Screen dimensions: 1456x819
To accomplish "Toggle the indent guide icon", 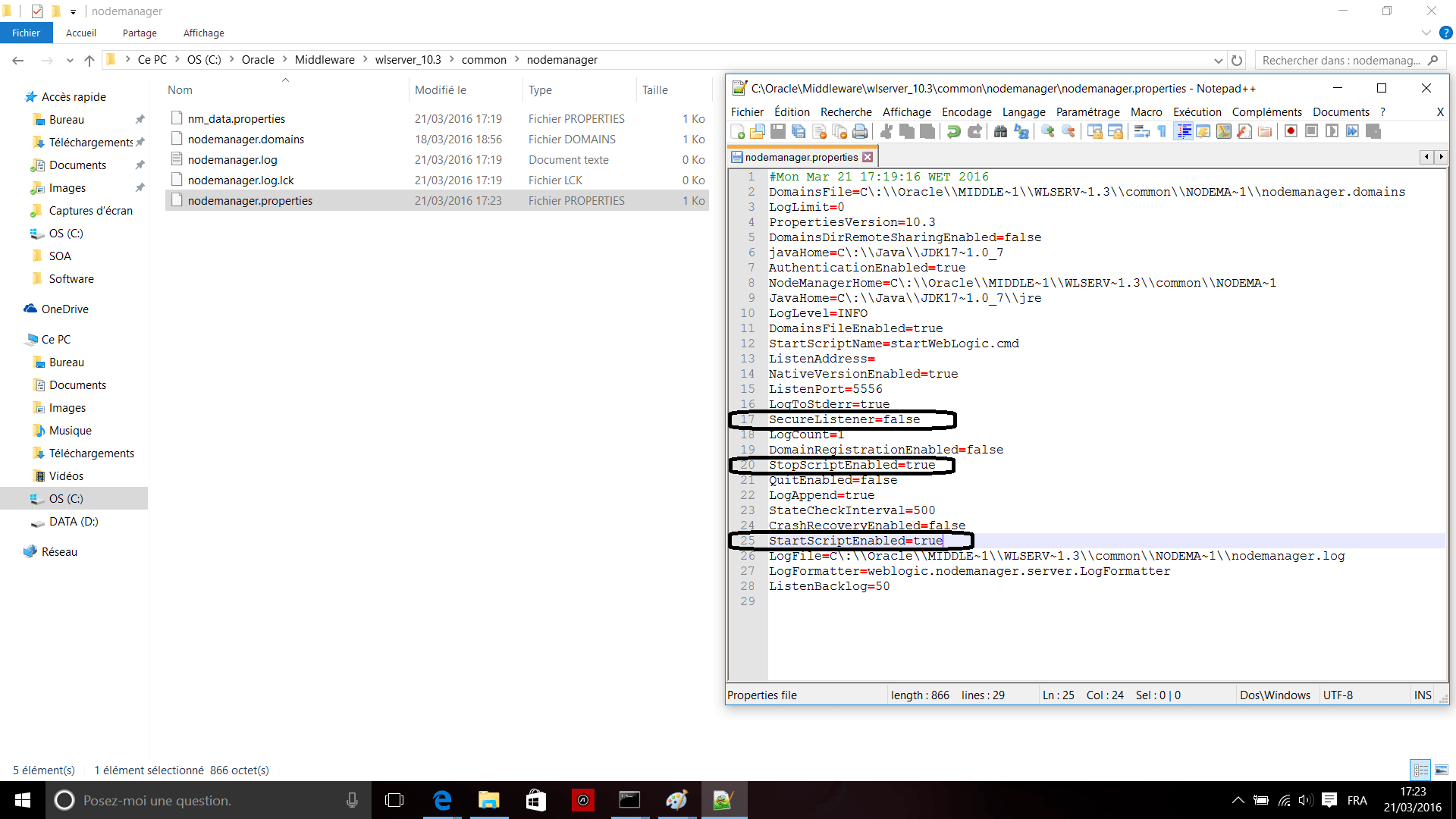I will 1183,132.
